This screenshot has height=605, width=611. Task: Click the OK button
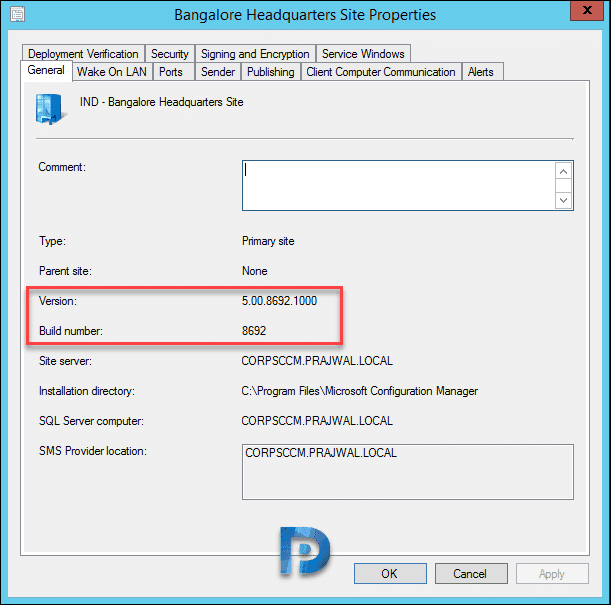point(390,573)
